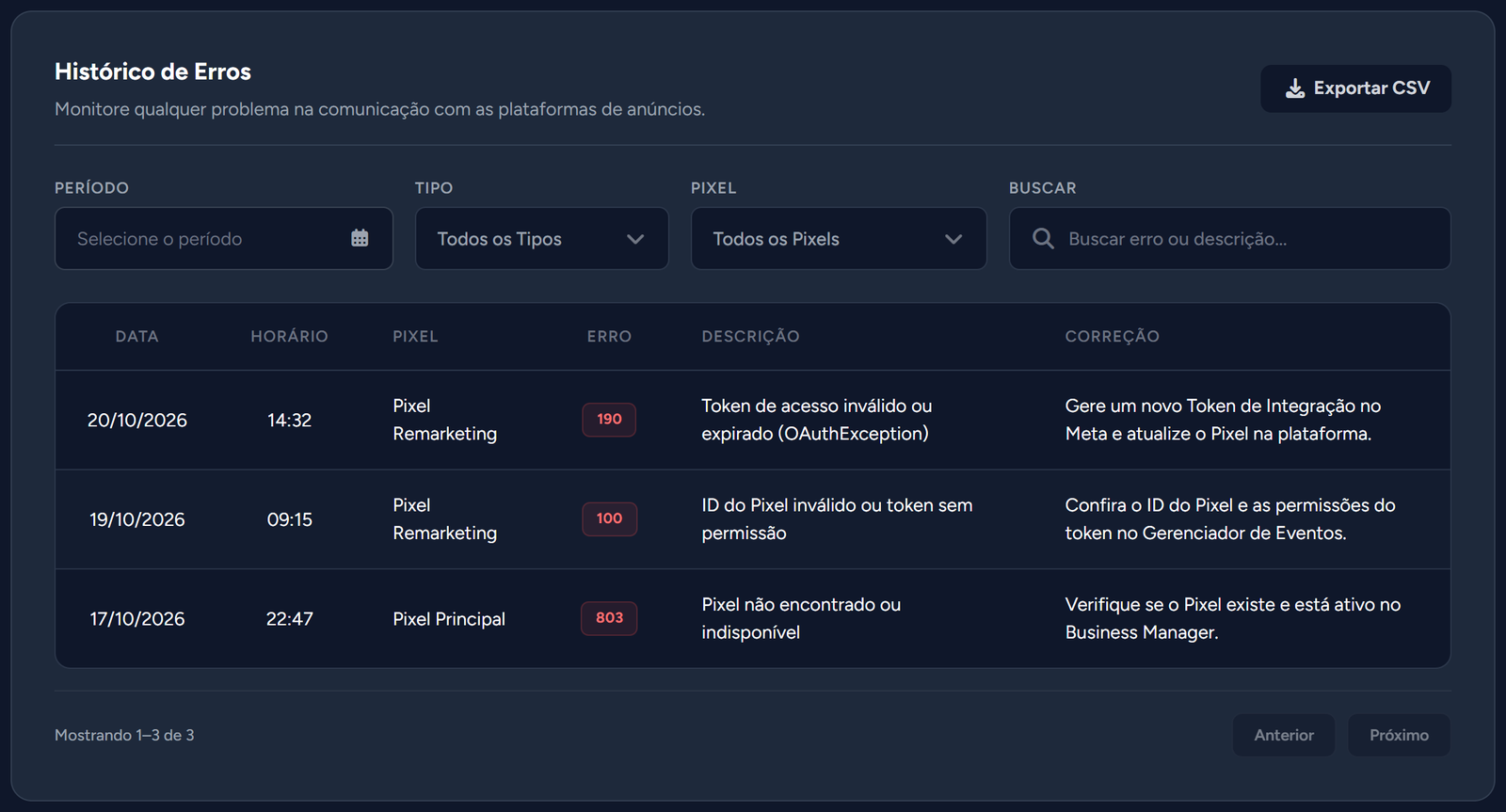Click the CORREÇÃO column header
The image size is (1506, 812).
coord(1112,337)
